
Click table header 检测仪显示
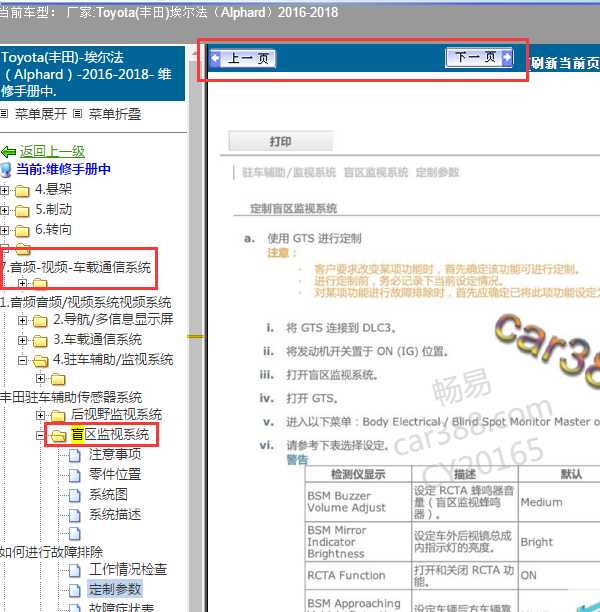(x=358, y=474)
